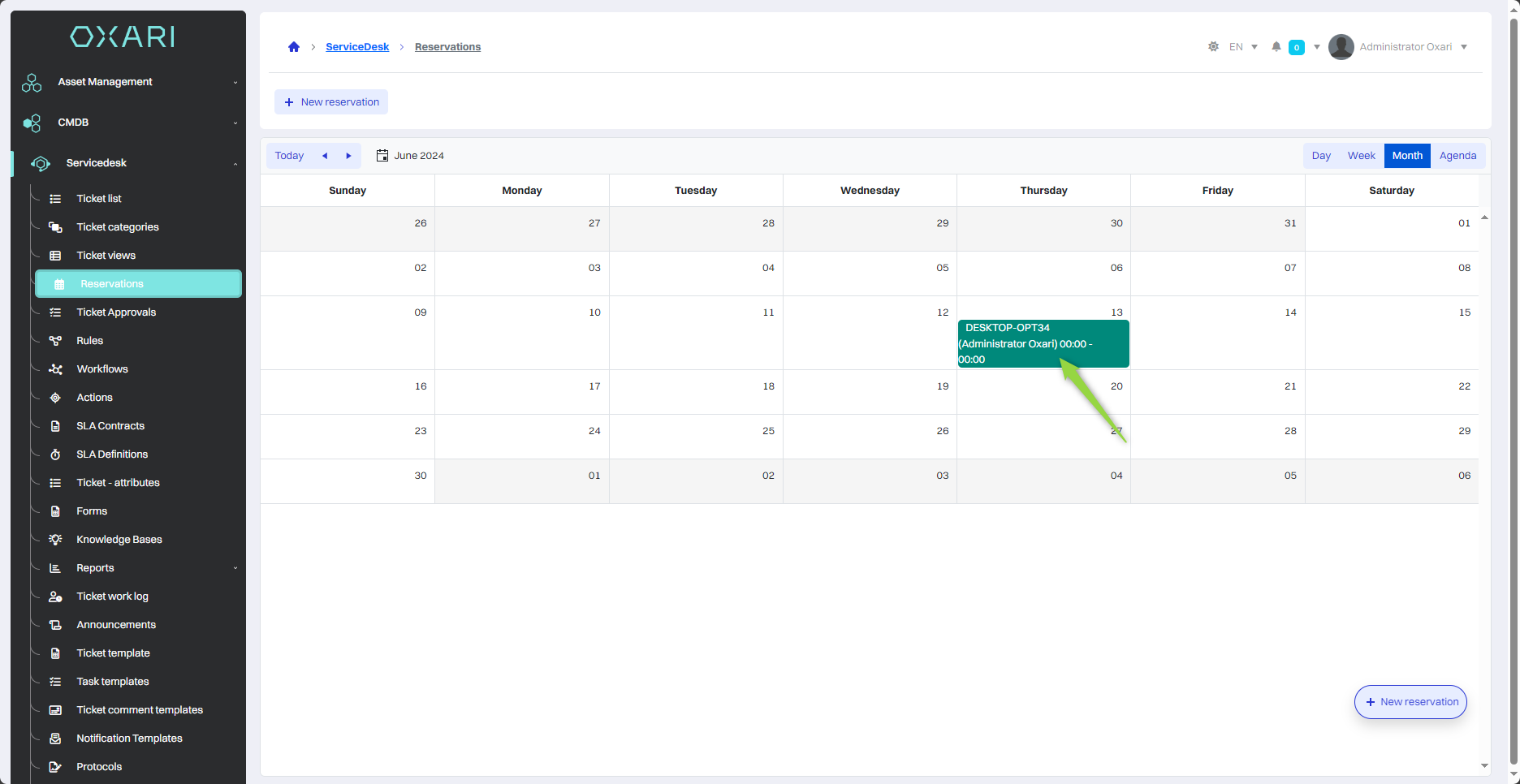The image size is (1520, 784).
Task: Open the EN language dropdown
Action: click(1243, 47)
